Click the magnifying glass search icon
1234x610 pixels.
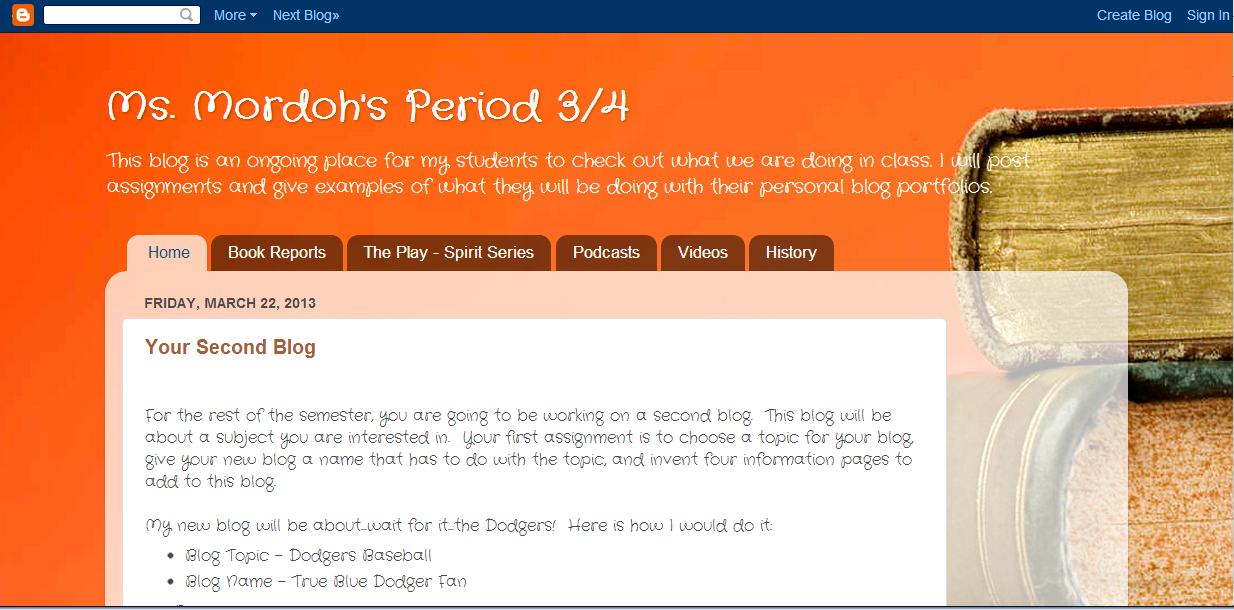[187, 15]
